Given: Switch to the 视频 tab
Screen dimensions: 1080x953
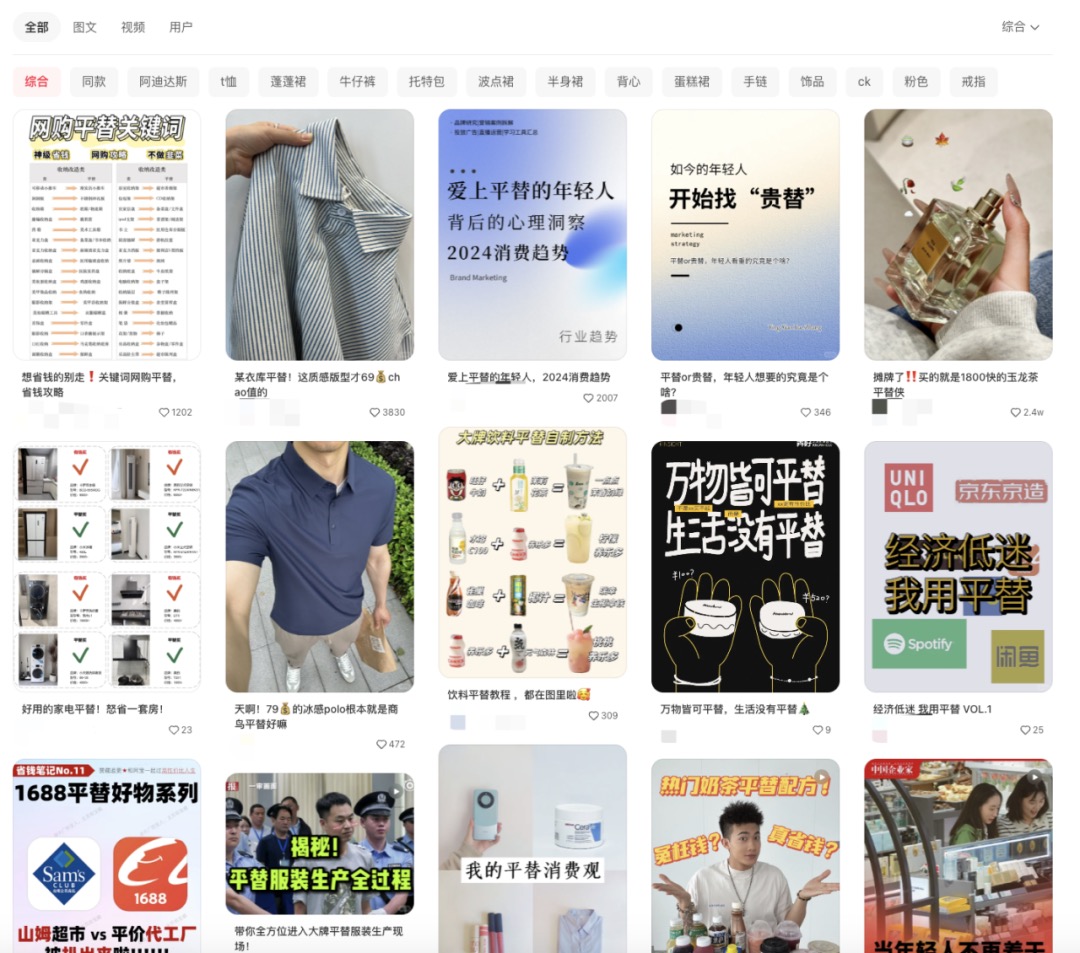Looking at the screenshot, I should pyautogui.click(x=133, y=27).
